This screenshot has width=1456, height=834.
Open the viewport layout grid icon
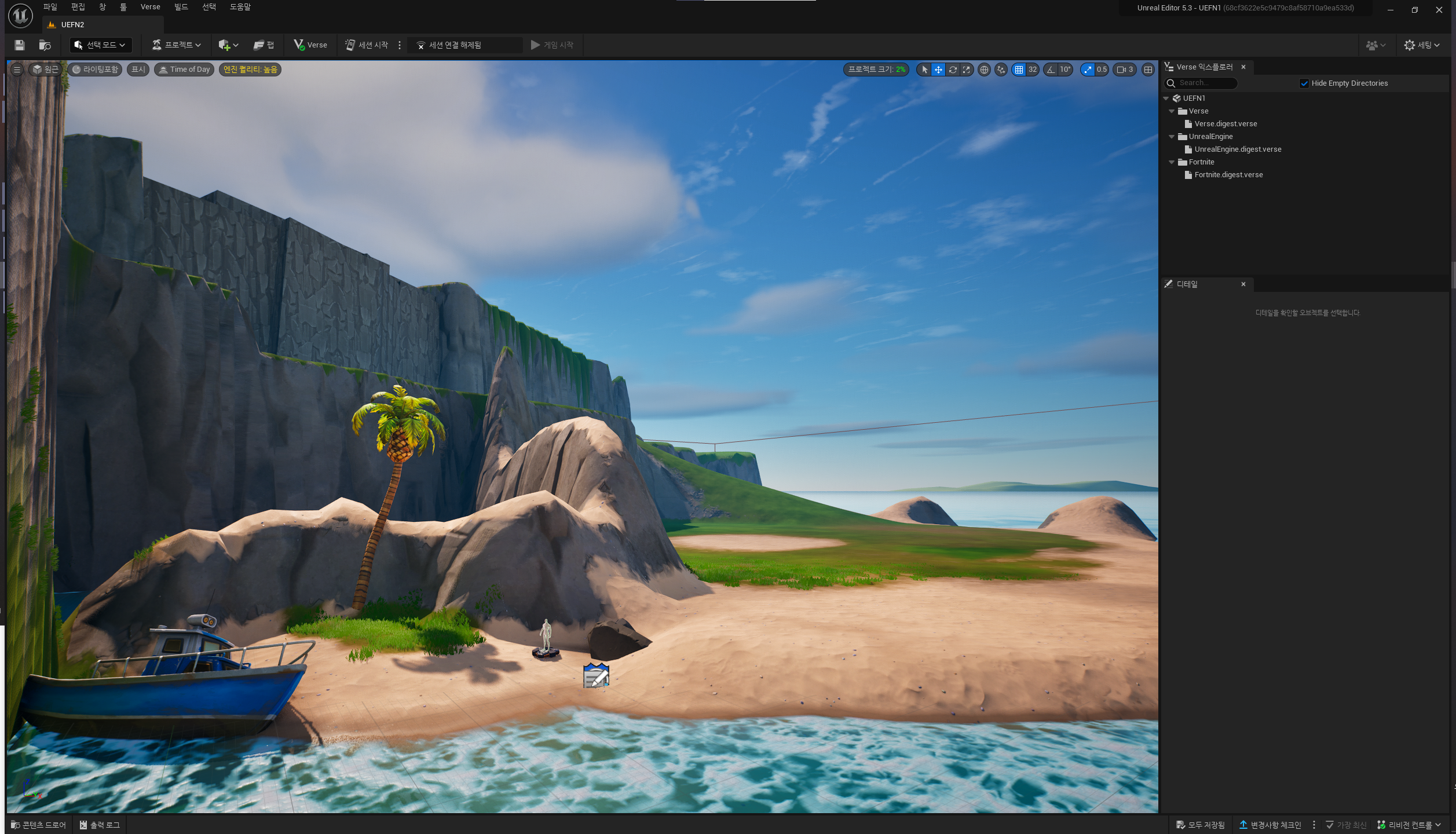1148,69
